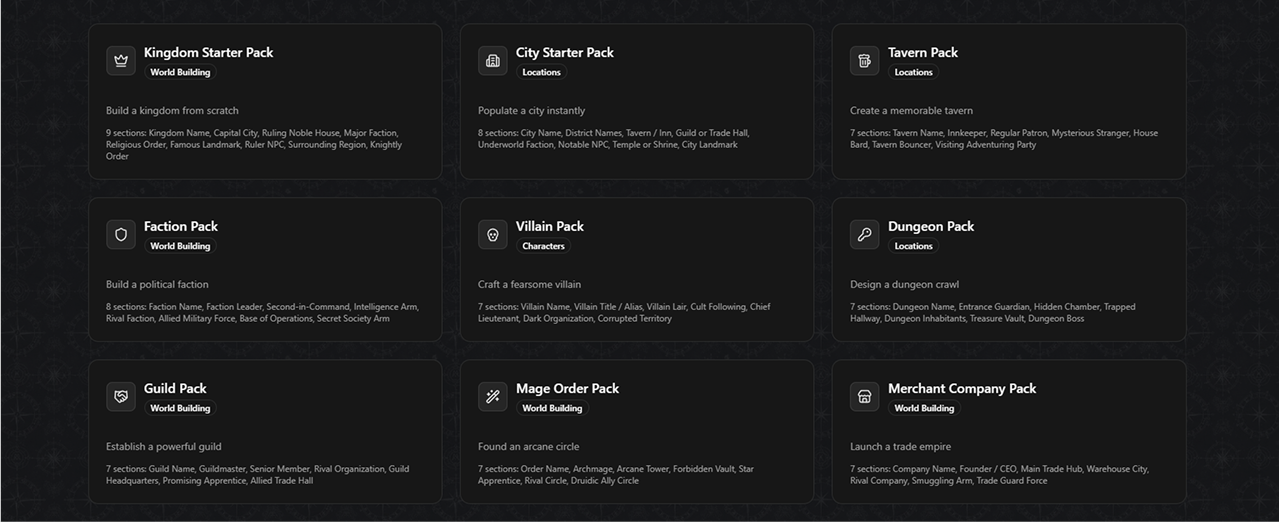Screen dimensions: 1279x522
Task: Click World Building tag under Mage Order Pack
Action: point(552,408)
